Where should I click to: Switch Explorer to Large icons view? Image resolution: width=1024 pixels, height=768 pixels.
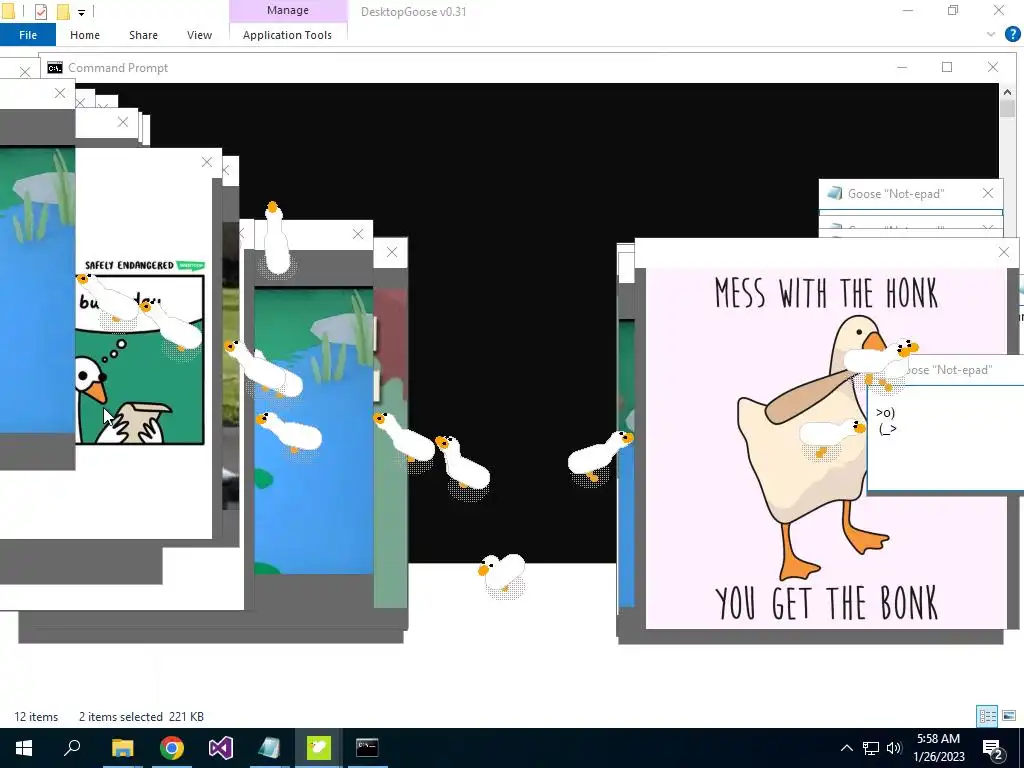pyautogui.click(x=1009, y=716)
